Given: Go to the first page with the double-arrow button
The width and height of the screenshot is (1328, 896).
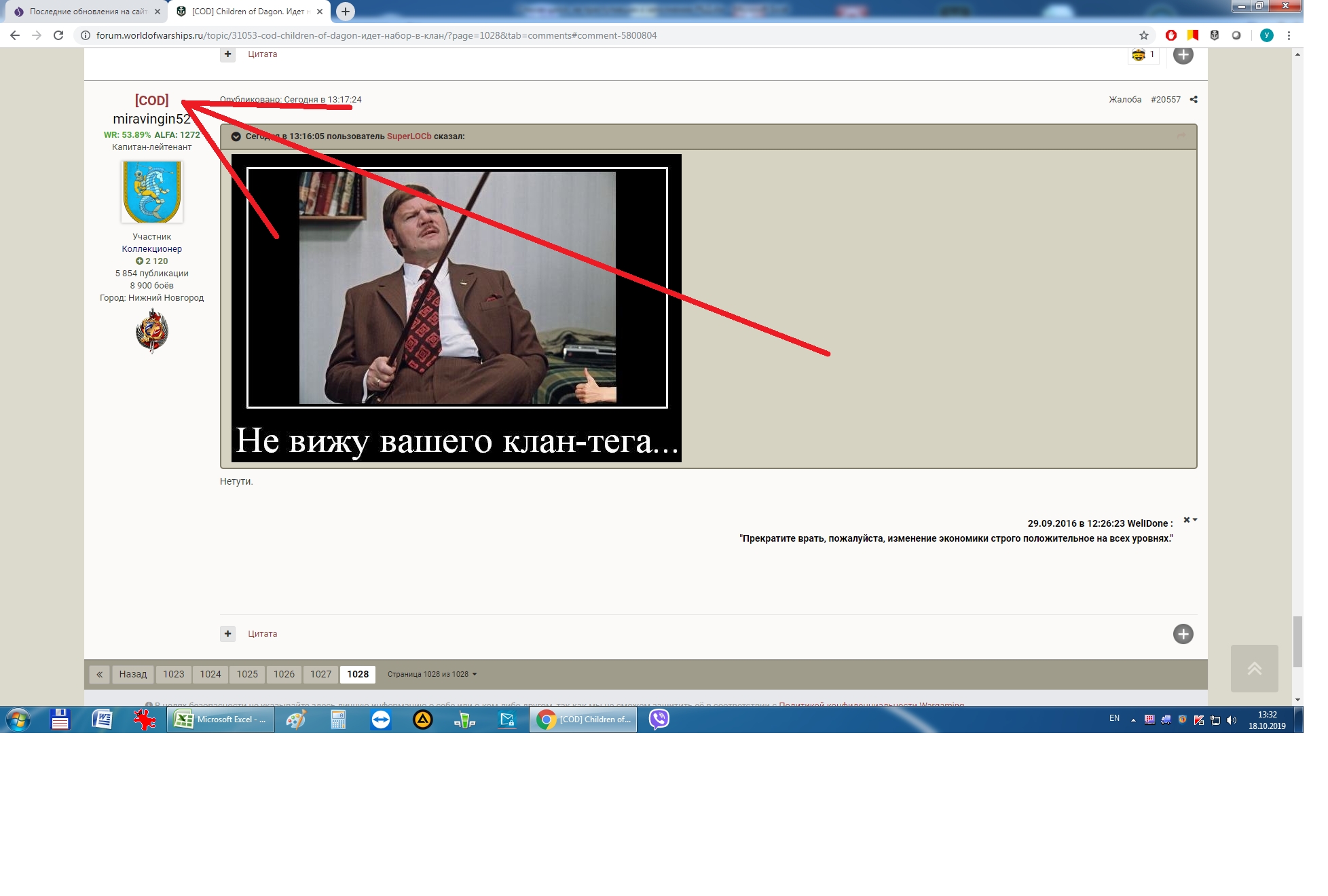Looking at the screenshot, I should coord(99,674).
